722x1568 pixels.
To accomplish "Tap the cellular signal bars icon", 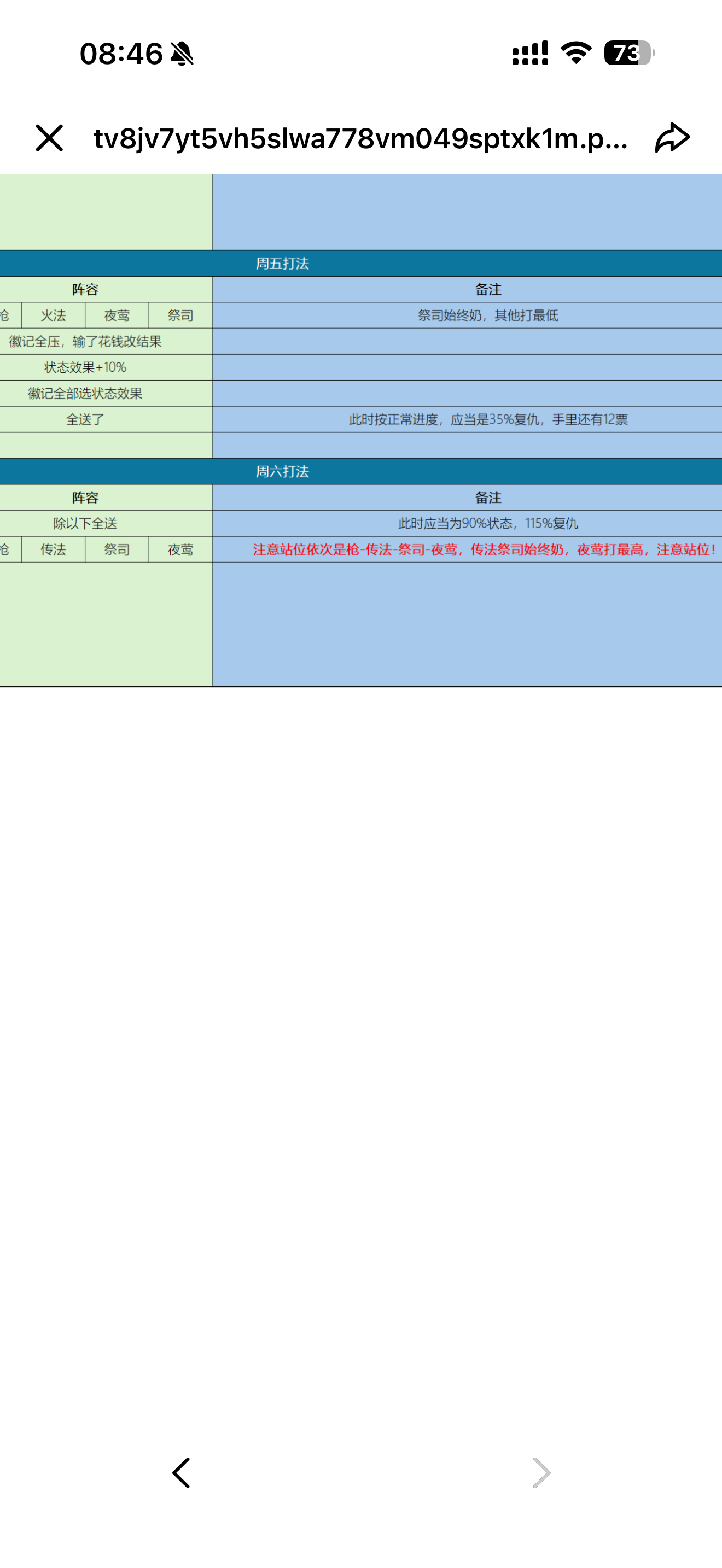I will [529, 53].
